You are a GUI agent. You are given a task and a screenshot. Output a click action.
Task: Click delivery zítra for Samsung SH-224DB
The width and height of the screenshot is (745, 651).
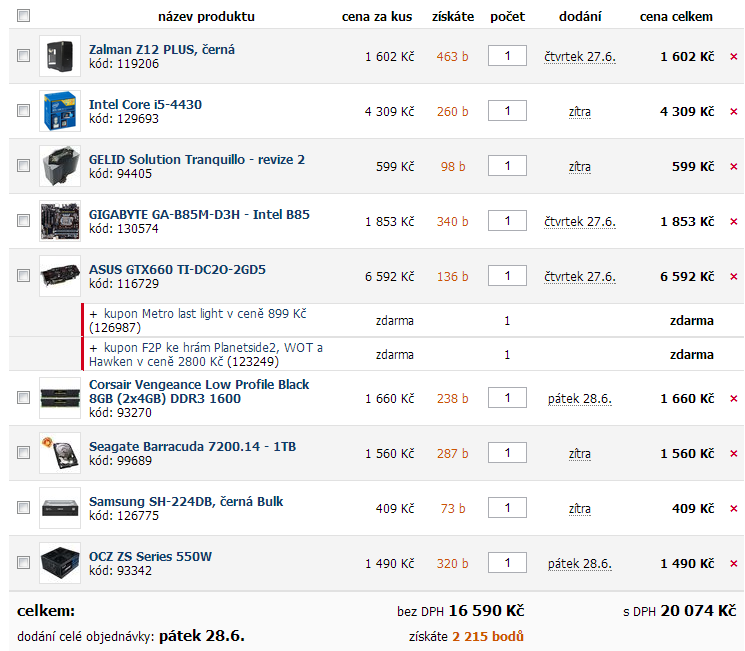click(x=580, y=509)
